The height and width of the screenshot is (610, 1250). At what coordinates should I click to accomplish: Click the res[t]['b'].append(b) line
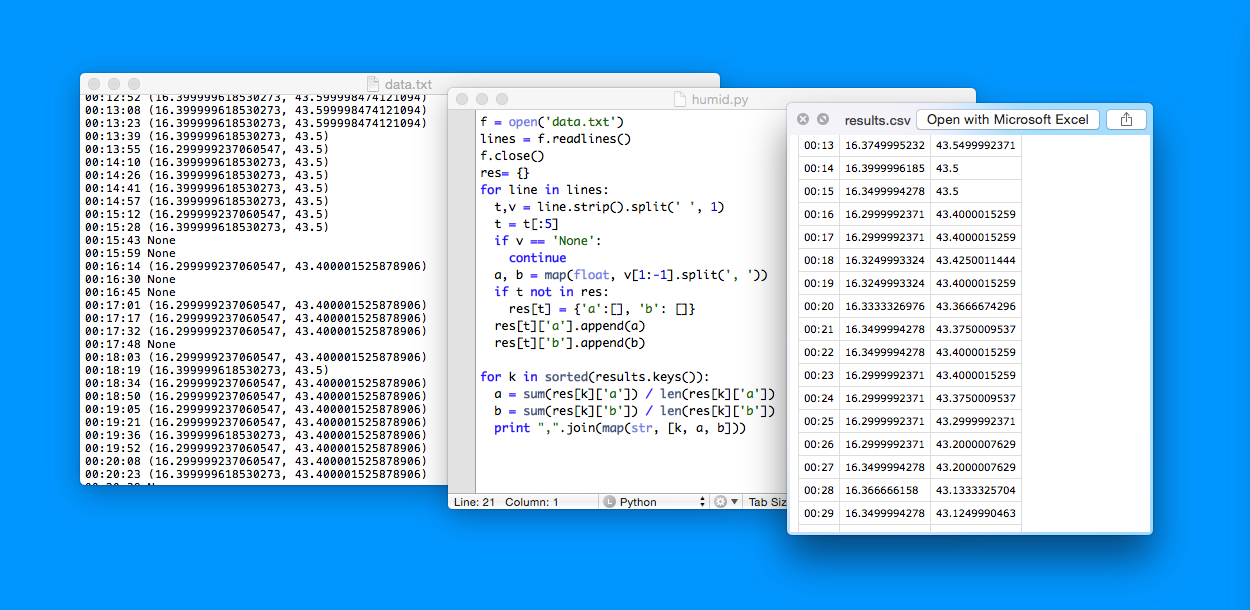(570, 343)
